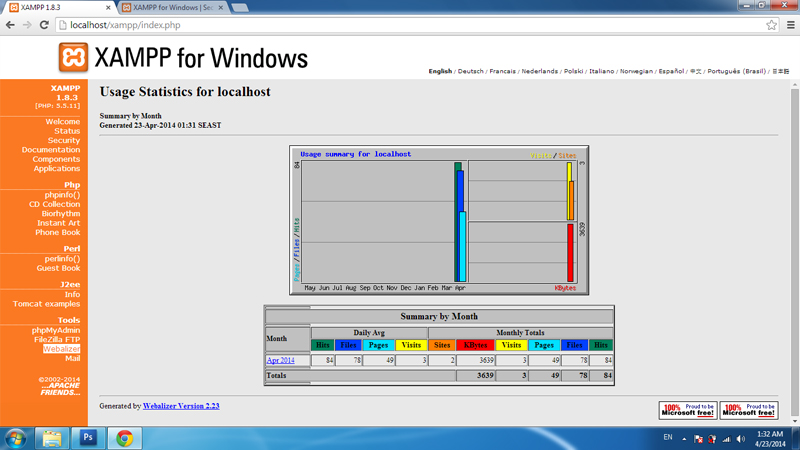Viewport: 800px width, 450px height.
Task: Click the usage summary chart image
Action: tap(439, 220)
